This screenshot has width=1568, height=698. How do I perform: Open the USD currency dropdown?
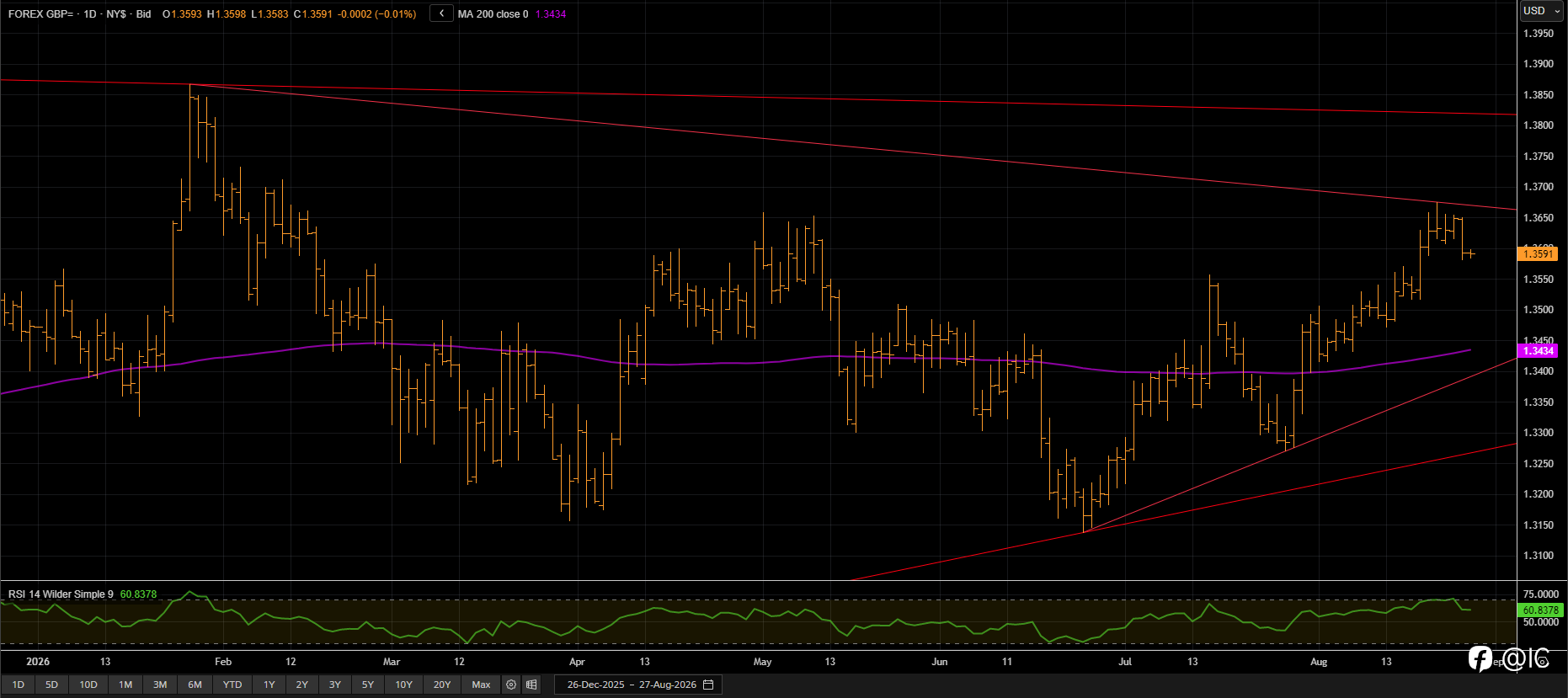(1541, 11)
